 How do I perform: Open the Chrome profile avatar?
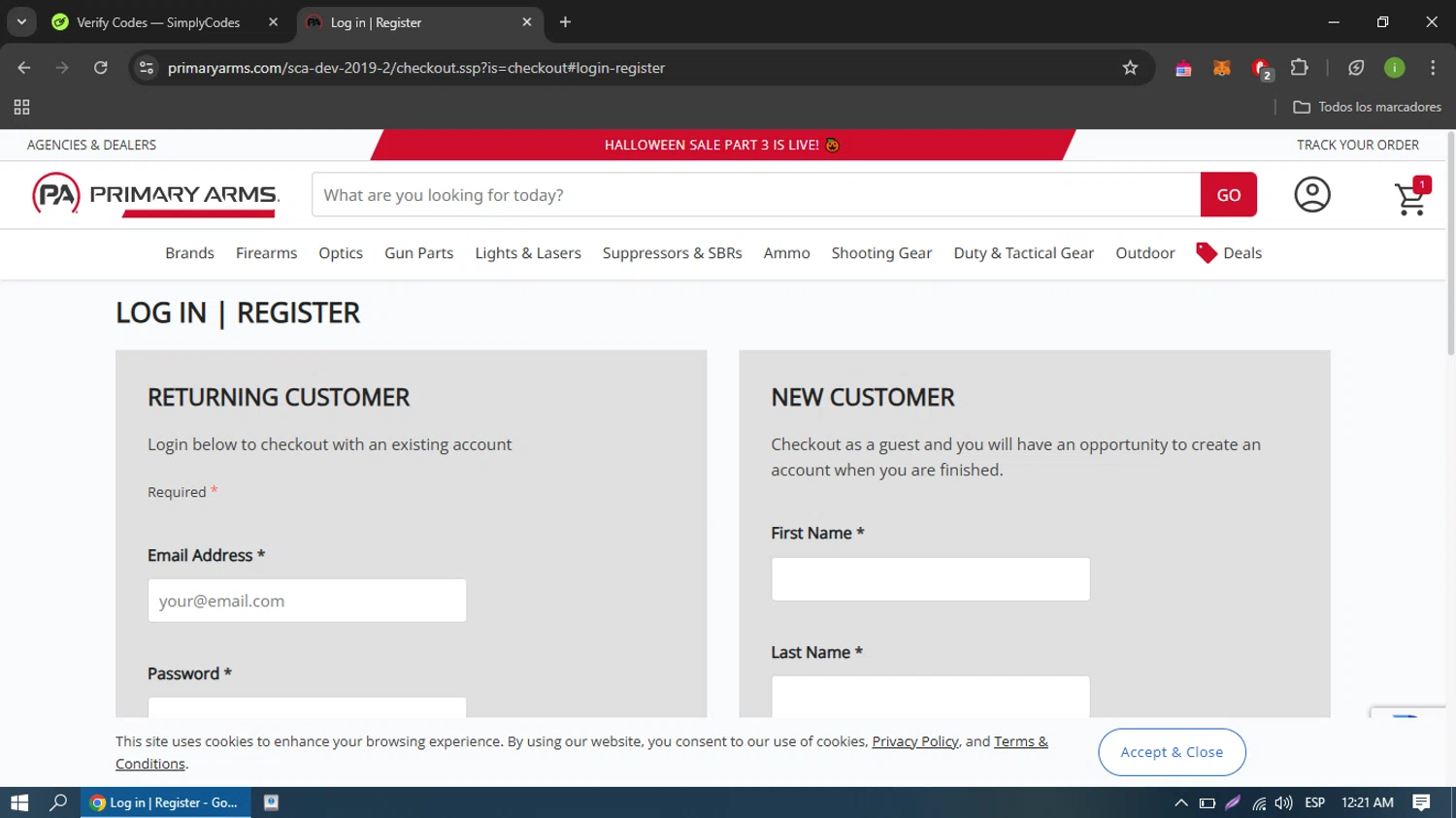[x=1394, y=68]
